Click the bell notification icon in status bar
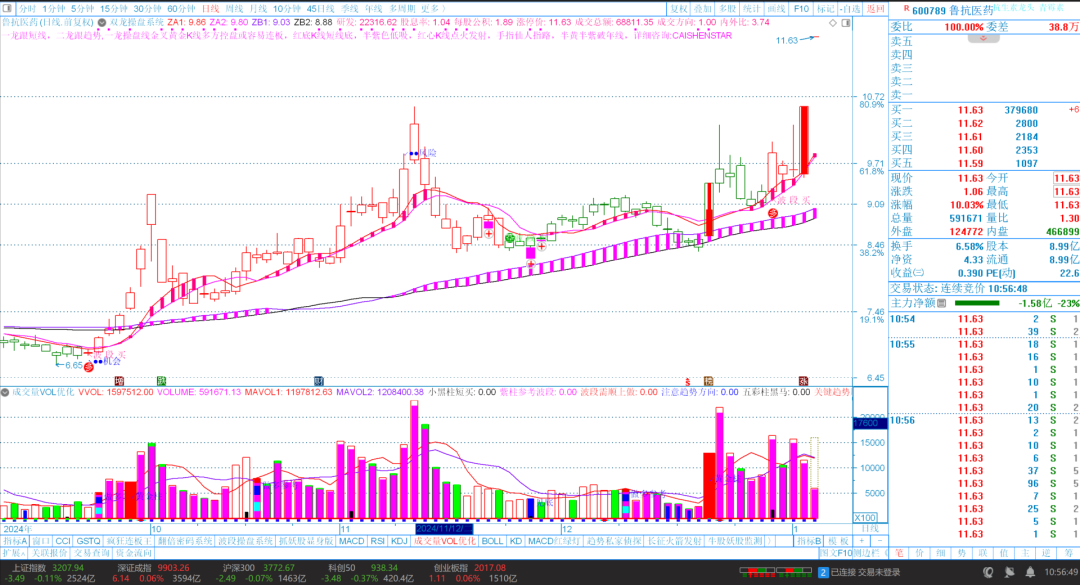Viewport: 1080px width, 585px height. [1030, 572]
